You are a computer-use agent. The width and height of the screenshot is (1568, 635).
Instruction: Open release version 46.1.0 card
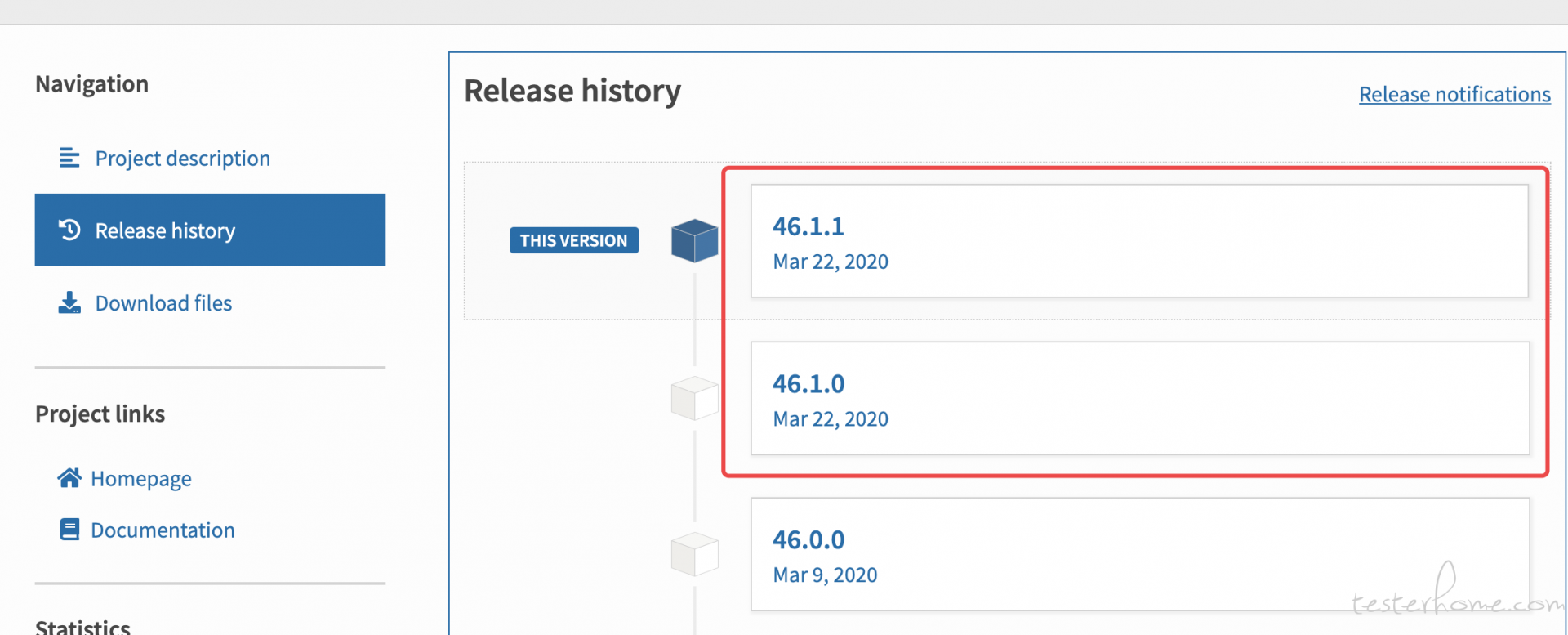(1140, 398)
